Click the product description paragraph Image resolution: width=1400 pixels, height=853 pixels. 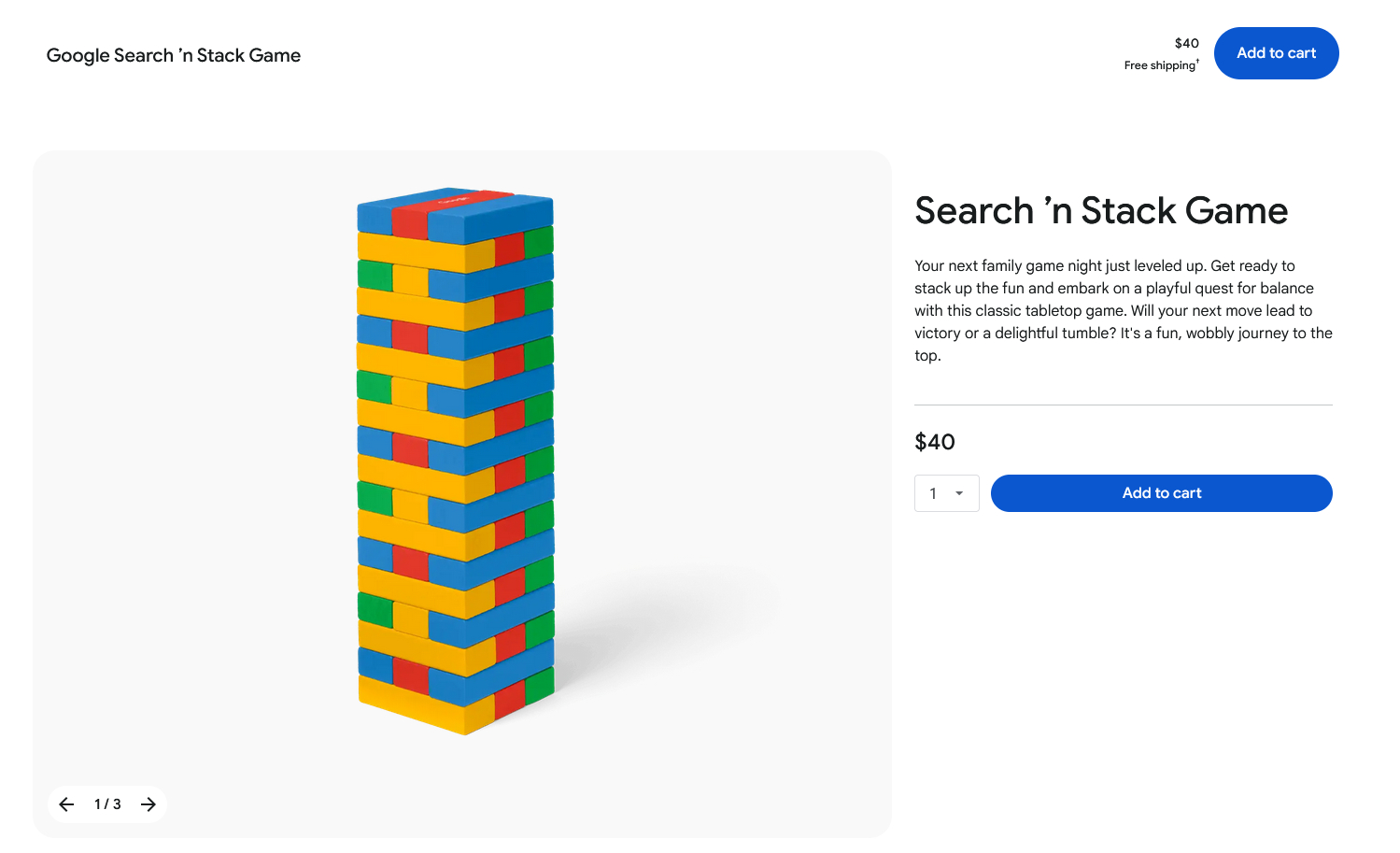(1123, 310)
